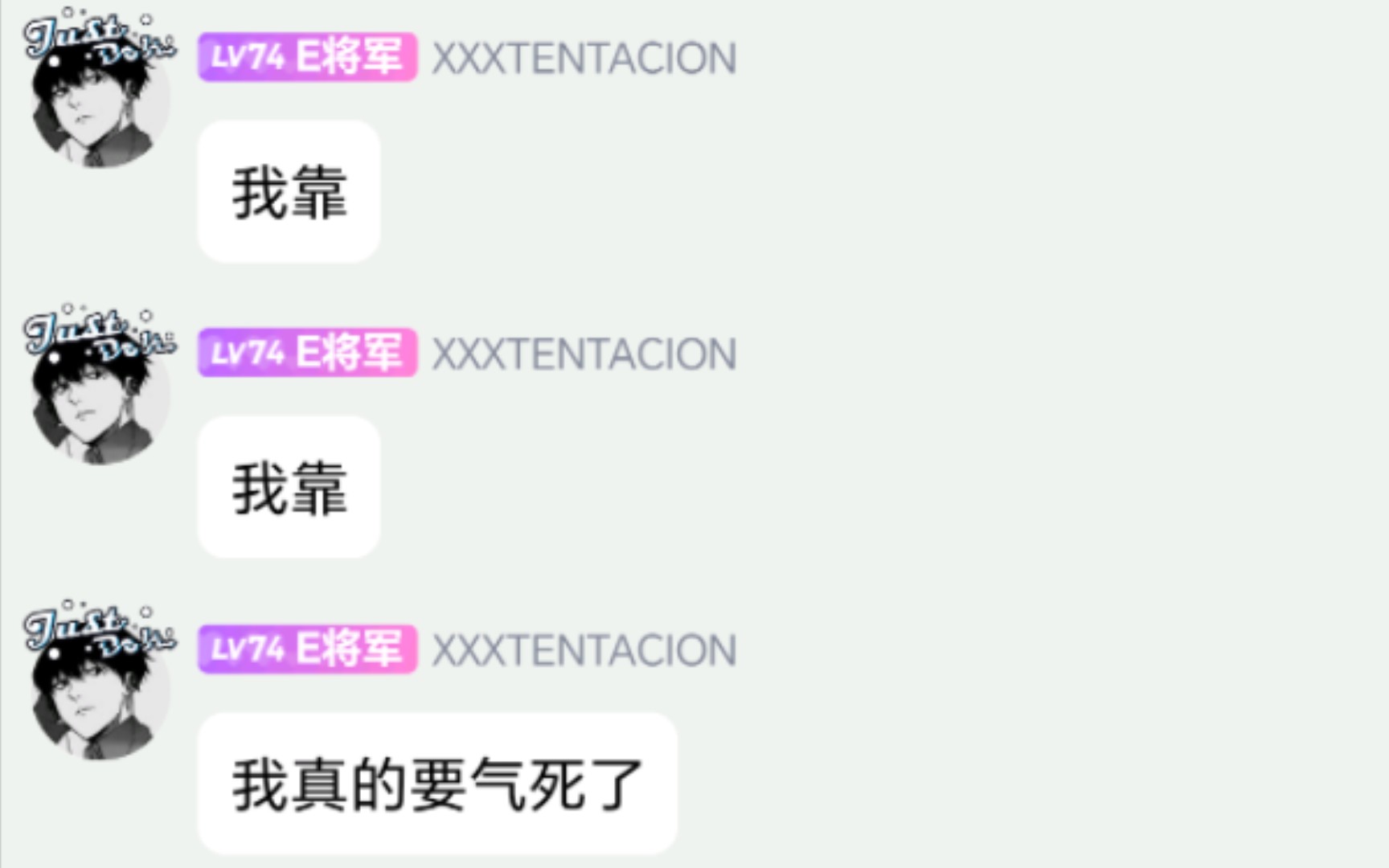
Task: Select the XXXTENTACION username above the second 我靠
Action: (584, 354)
